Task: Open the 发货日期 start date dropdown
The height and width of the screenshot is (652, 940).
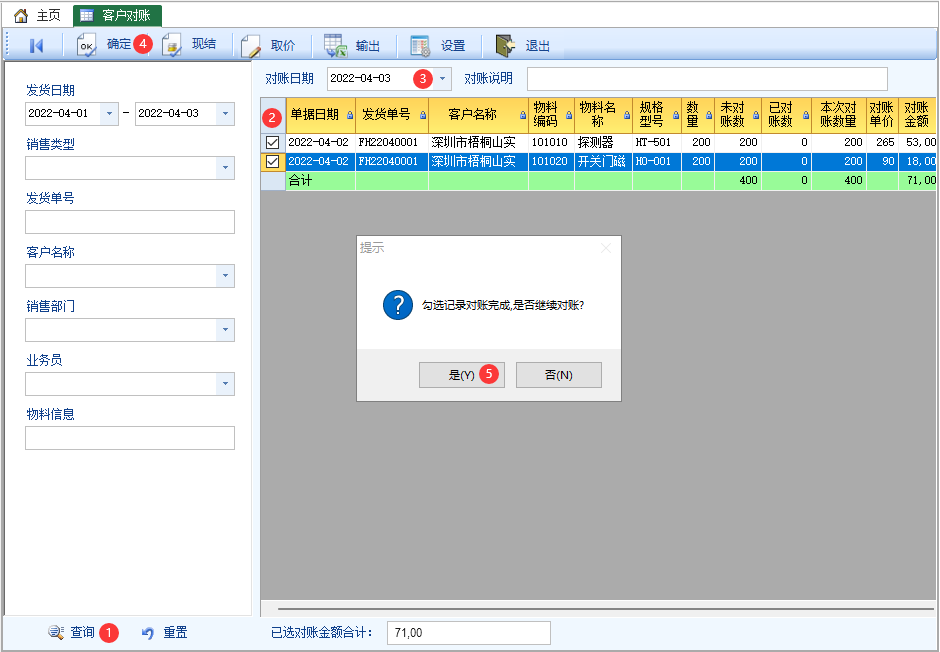Action: coord(109,113)
